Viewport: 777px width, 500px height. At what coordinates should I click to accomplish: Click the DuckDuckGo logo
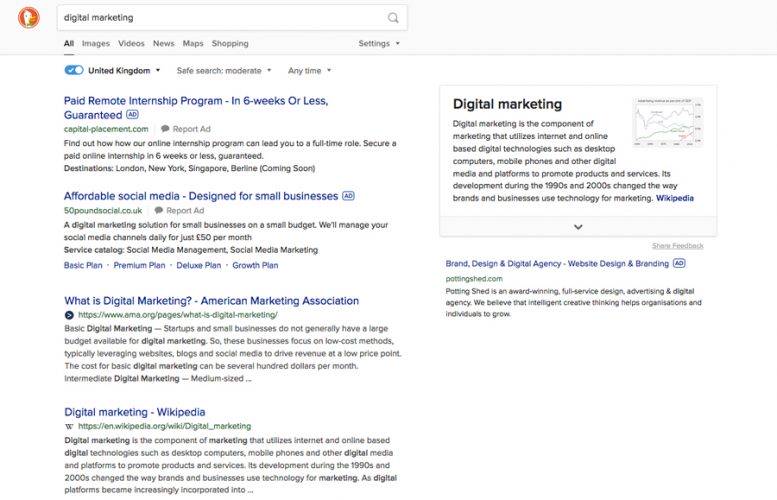coord(29,18)
